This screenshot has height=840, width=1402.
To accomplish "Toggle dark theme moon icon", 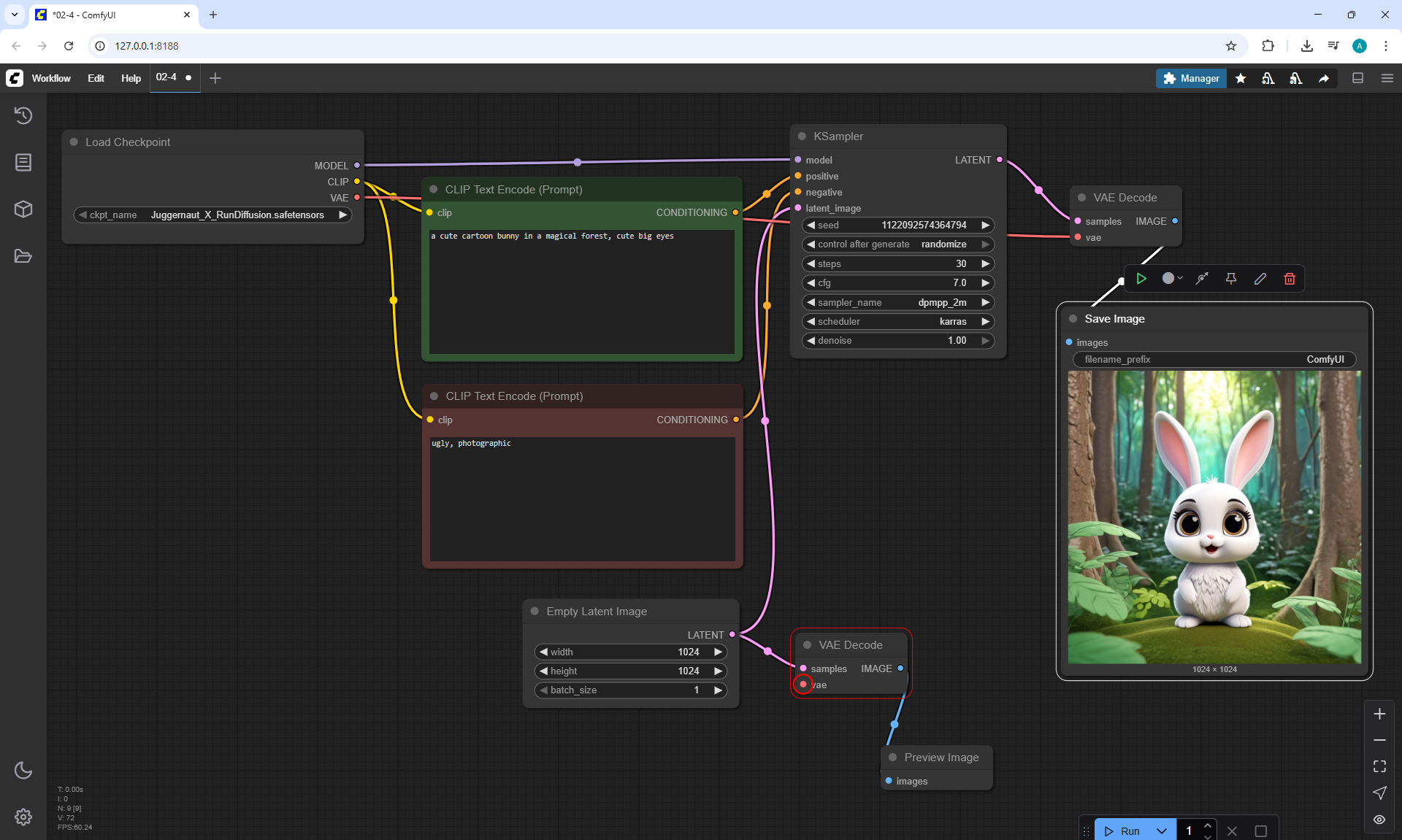I will click(23, 770).
